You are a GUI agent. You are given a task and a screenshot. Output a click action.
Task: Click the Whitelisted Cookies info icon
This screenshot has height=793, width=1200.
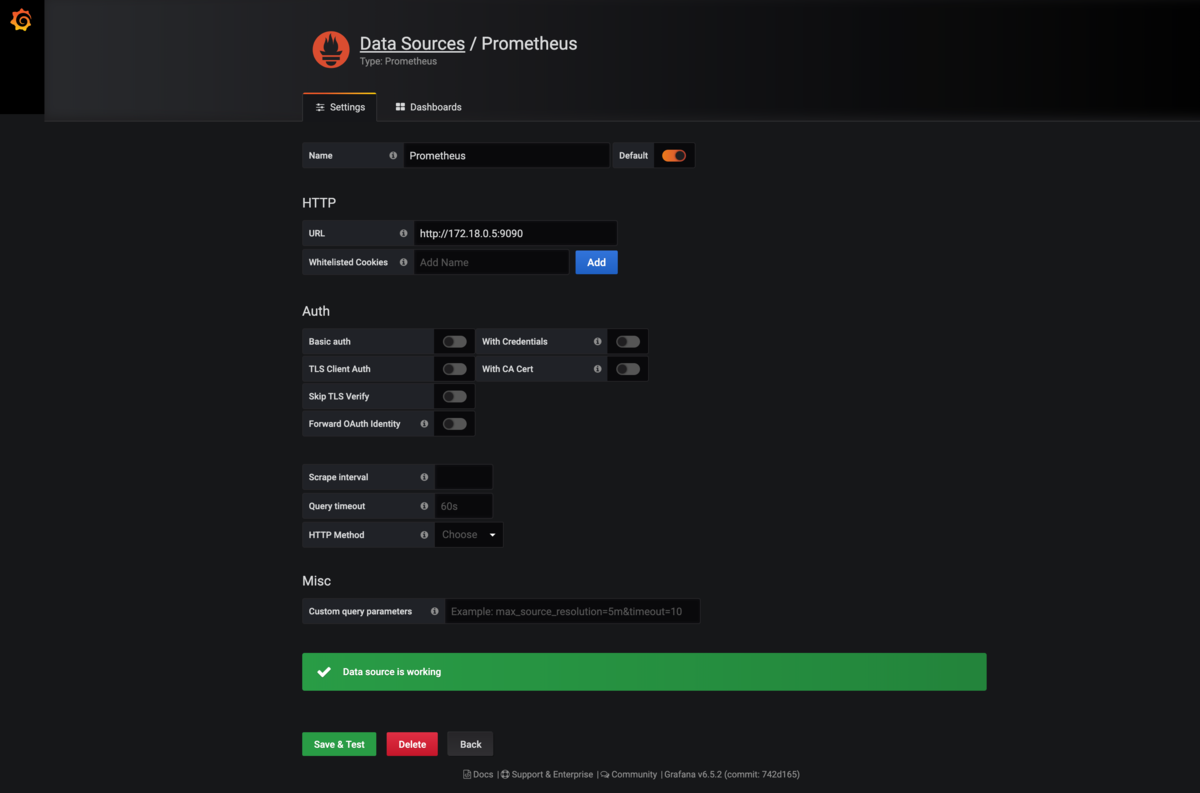coord(403,262)
